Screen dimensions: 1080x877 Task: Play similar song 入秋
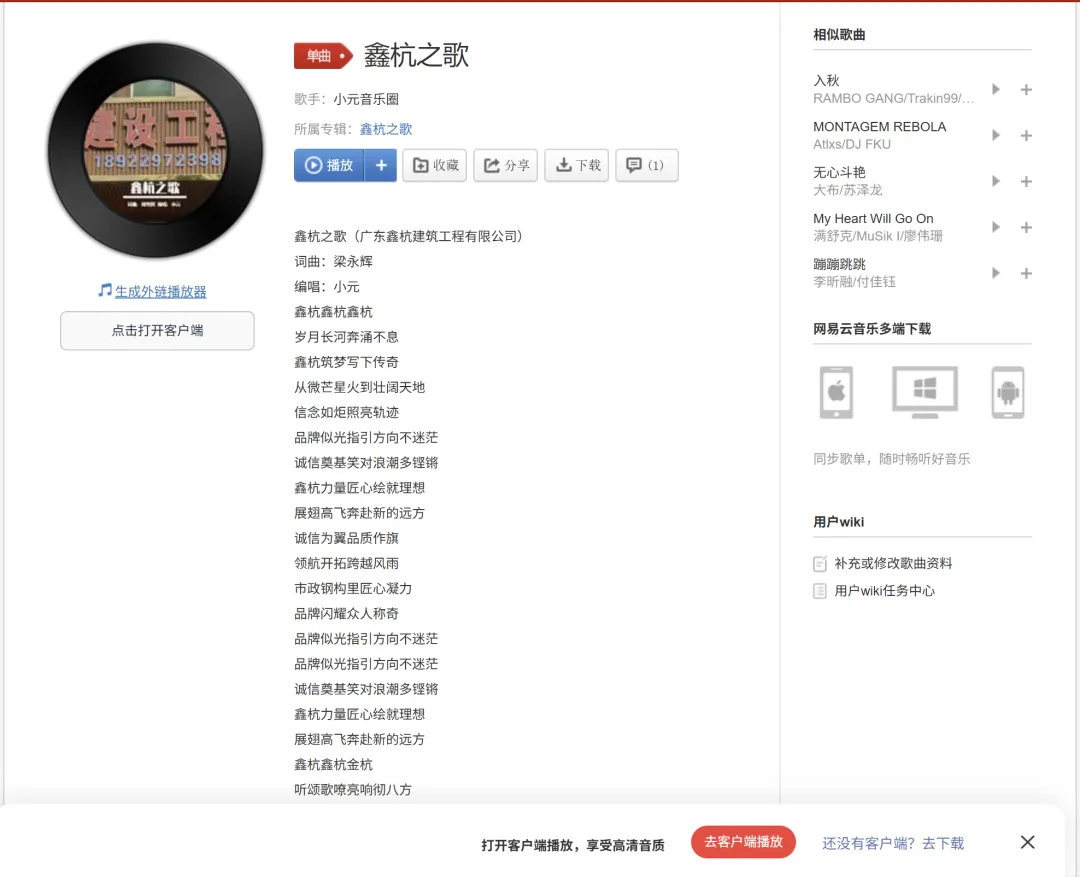pos(995,90)
